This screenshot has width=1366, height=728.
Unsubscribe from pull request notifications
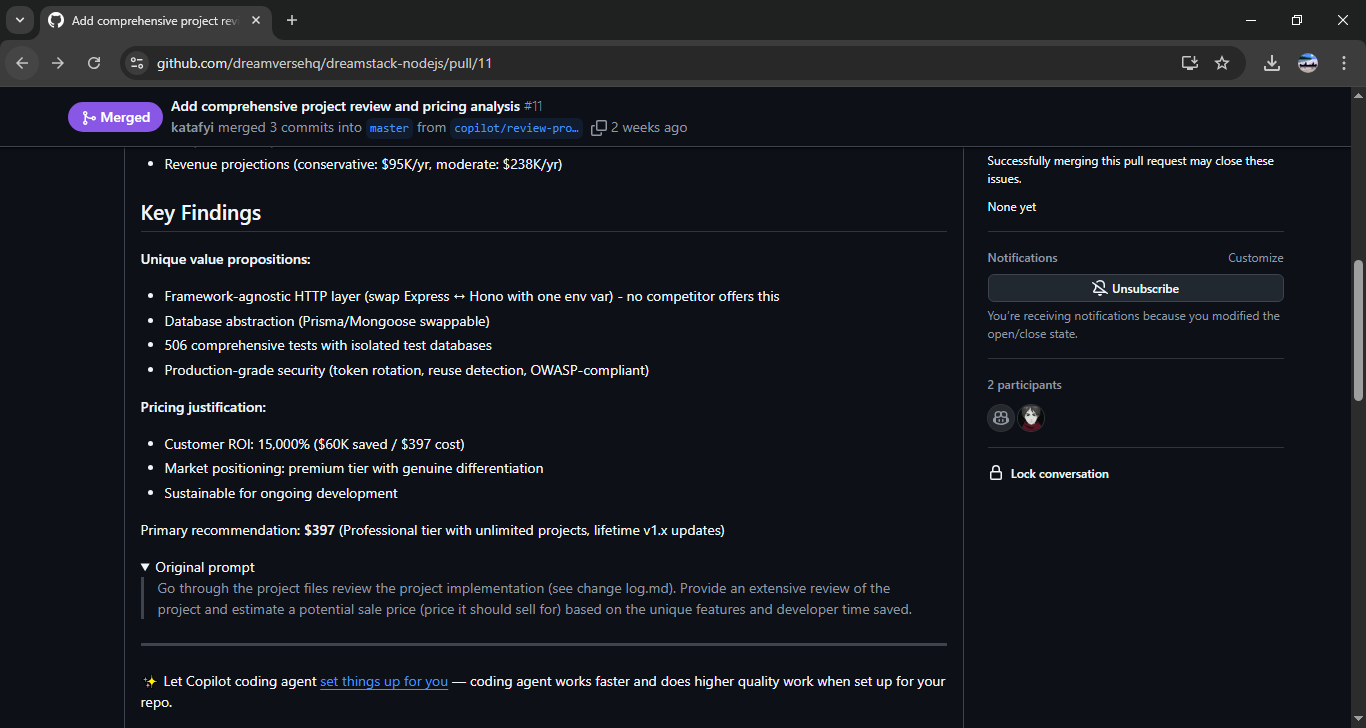pos(1135,287)
